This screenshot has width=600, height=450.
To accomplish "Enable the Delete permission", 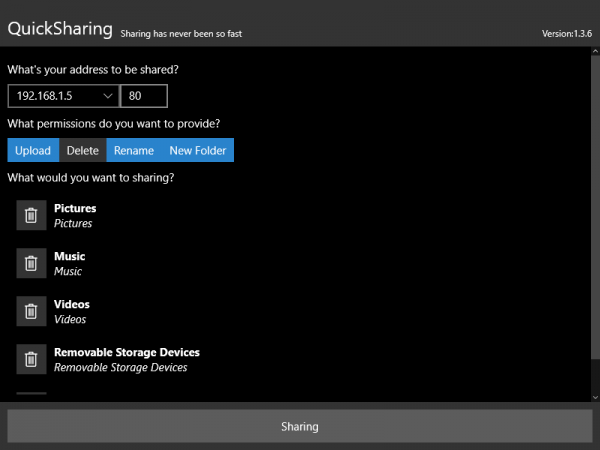I will (x=83, y=150).
